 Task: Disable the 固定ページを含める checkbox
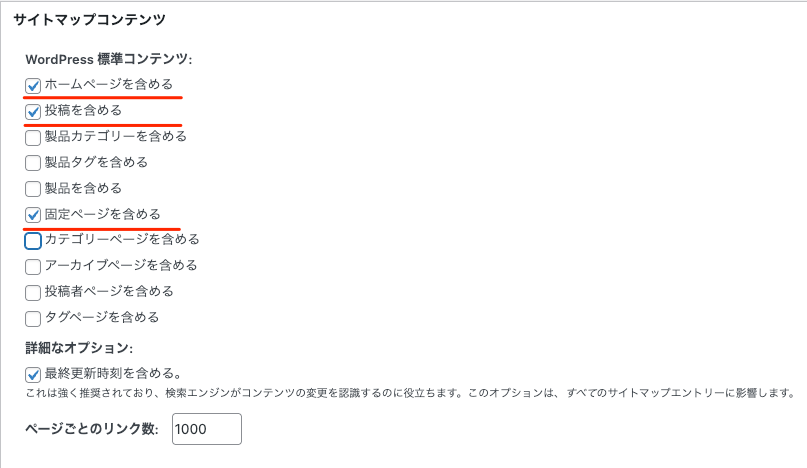coord(33,215)
